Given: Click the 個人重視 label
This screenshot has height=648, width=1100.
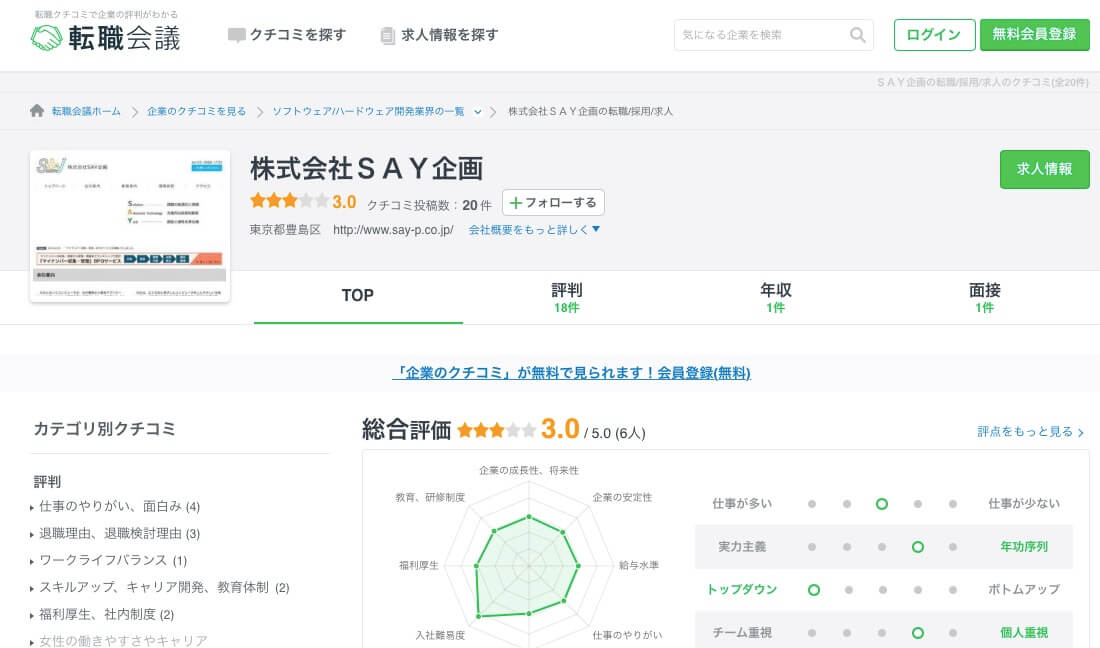Looking at the screenshot, I should [1024, 633].
